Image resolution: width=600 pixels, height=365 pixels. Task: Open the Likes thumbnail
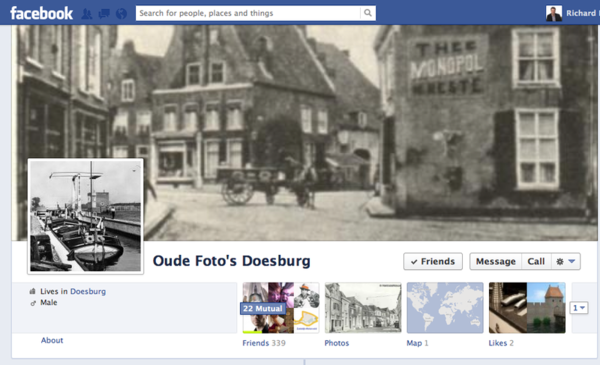tap(527, 308)
